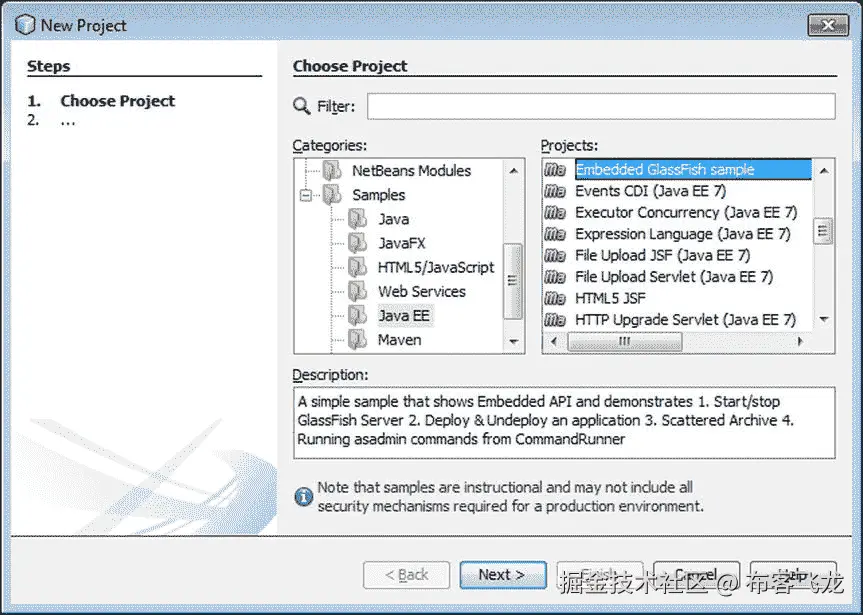This screenshot has width=863, height=615.
Task: Click Categories scroll down arrow
Action: 514,342
